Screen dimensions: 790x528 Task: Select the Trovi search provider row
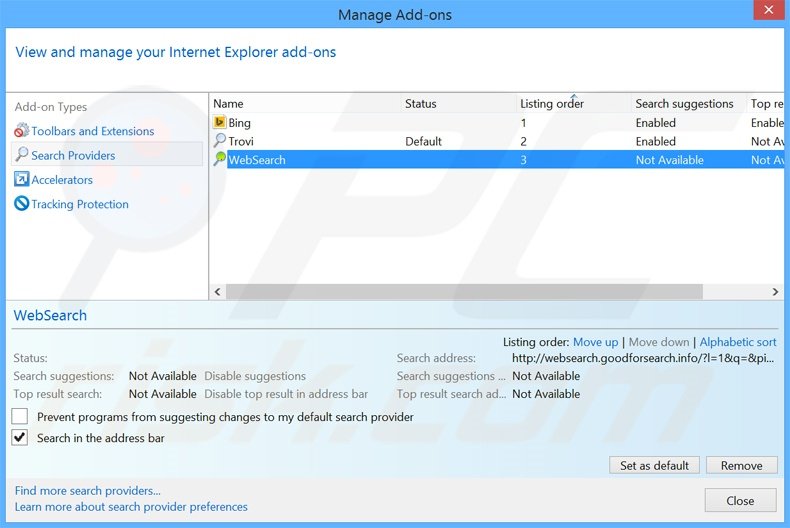pos(497,141)
